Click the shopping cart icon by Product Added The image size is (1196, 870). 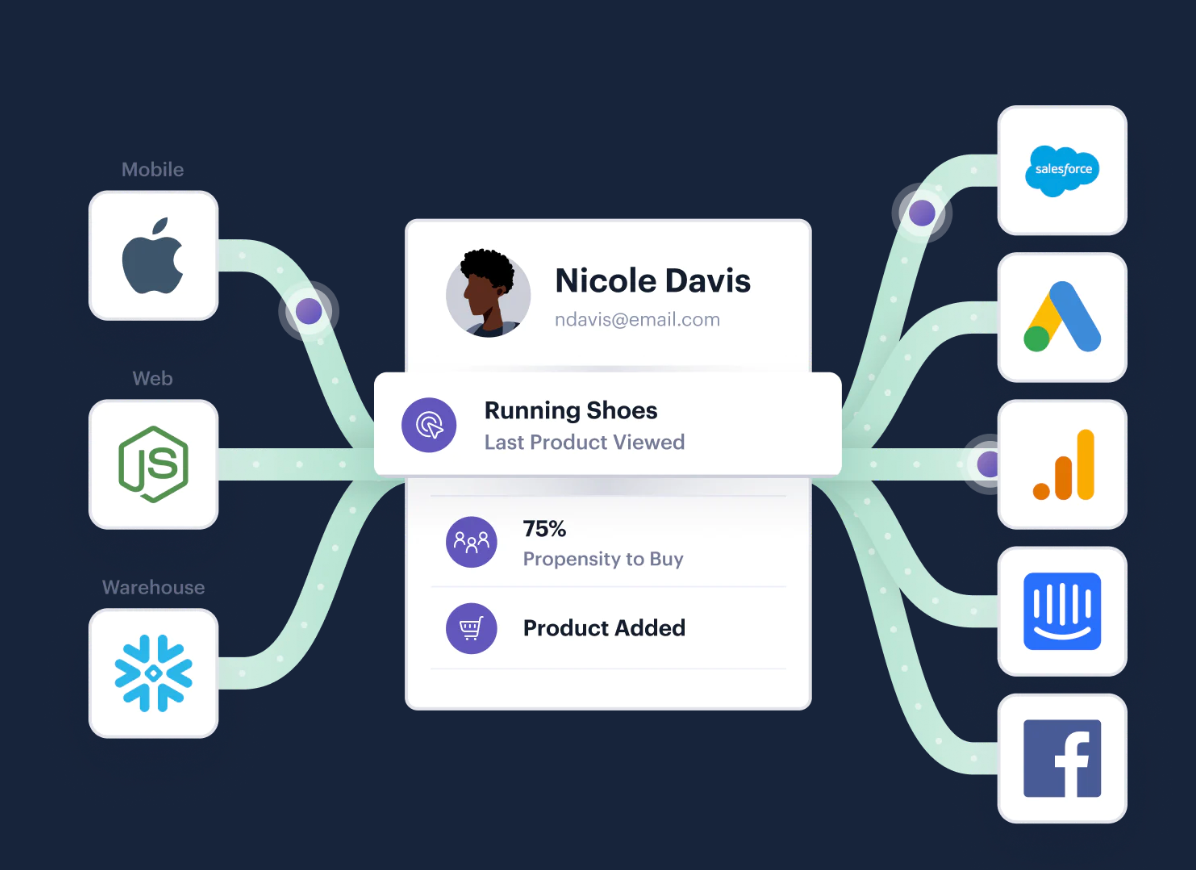point(471,628)
